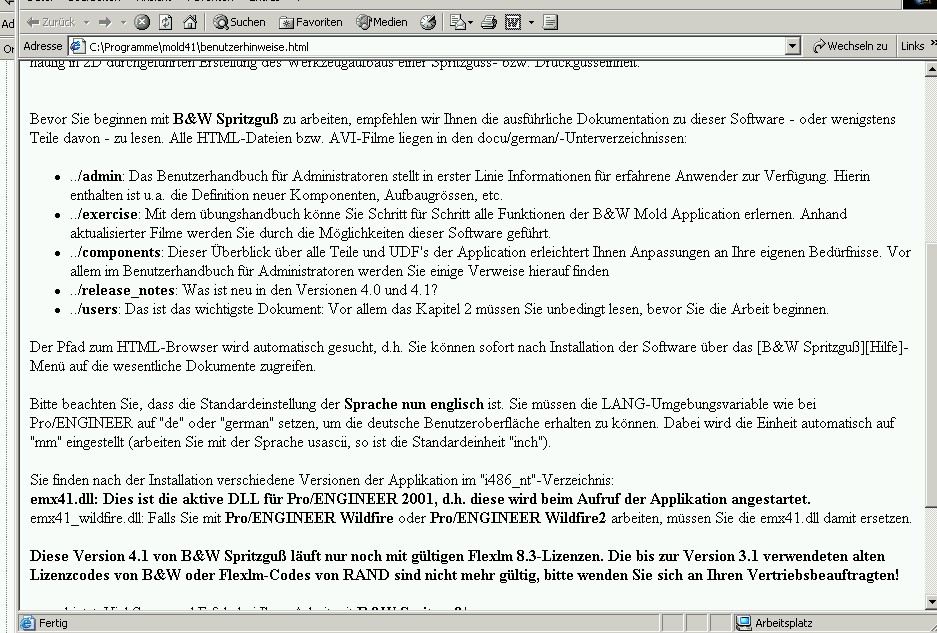Click the bold 'emx41.dll:' text
This screenshot has height=633, width=937.
65,499
